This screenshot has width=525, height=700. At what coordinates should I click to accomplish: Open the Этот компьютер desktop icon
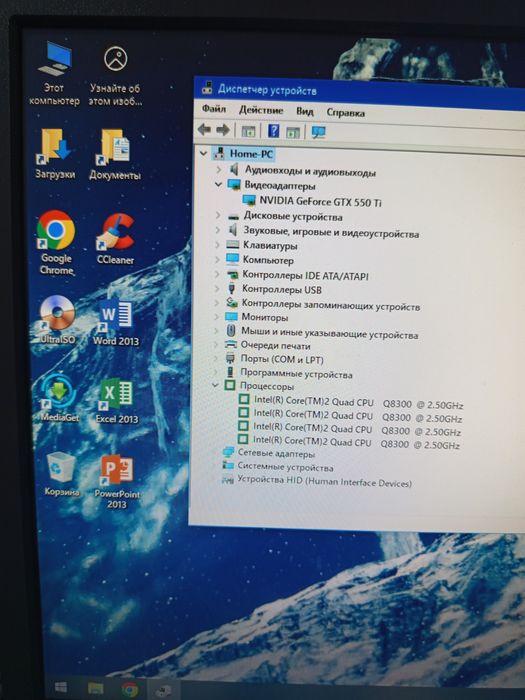(x=54, y=74)
